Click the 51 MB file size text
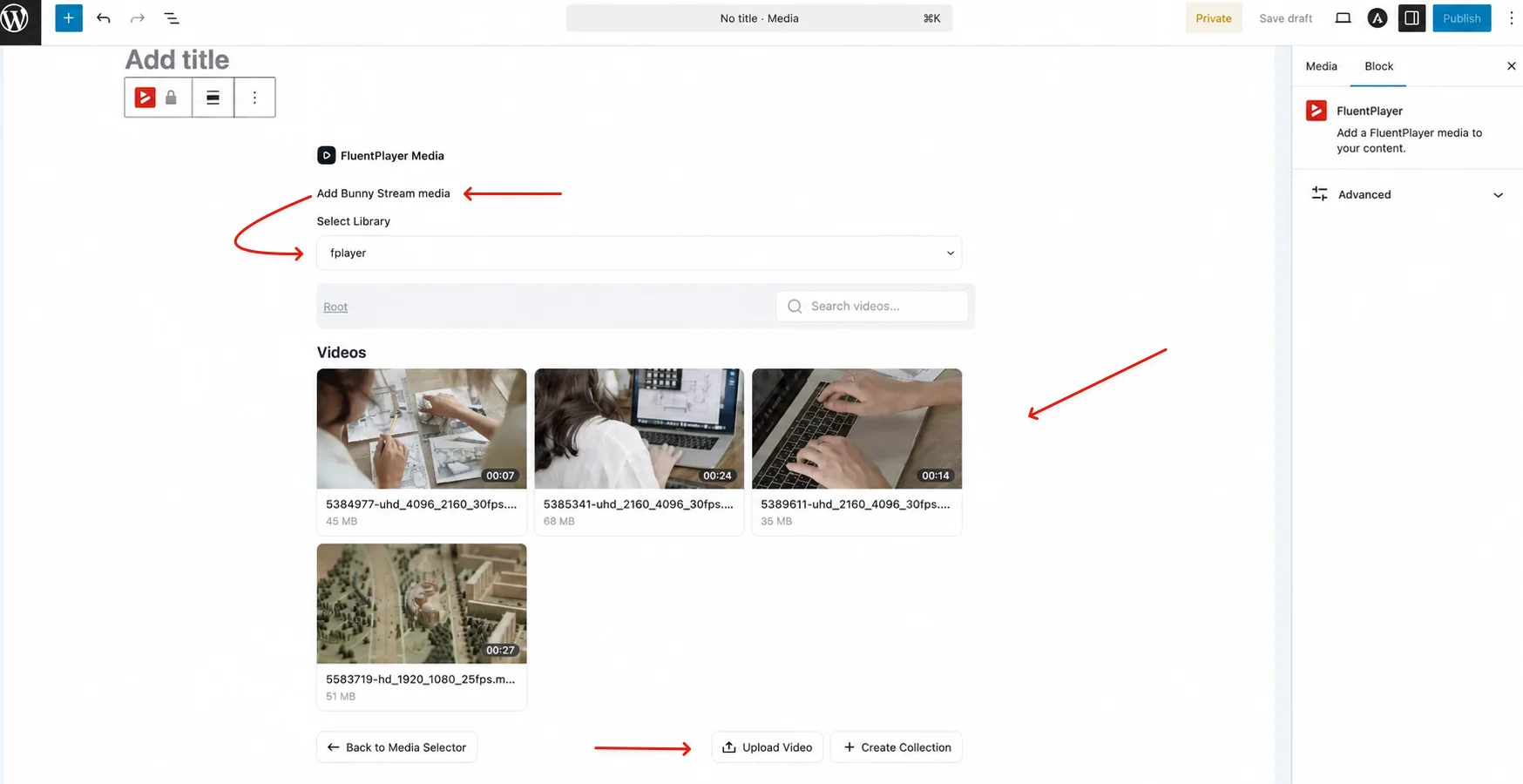Screen dimensions: 1523x784 341,696
